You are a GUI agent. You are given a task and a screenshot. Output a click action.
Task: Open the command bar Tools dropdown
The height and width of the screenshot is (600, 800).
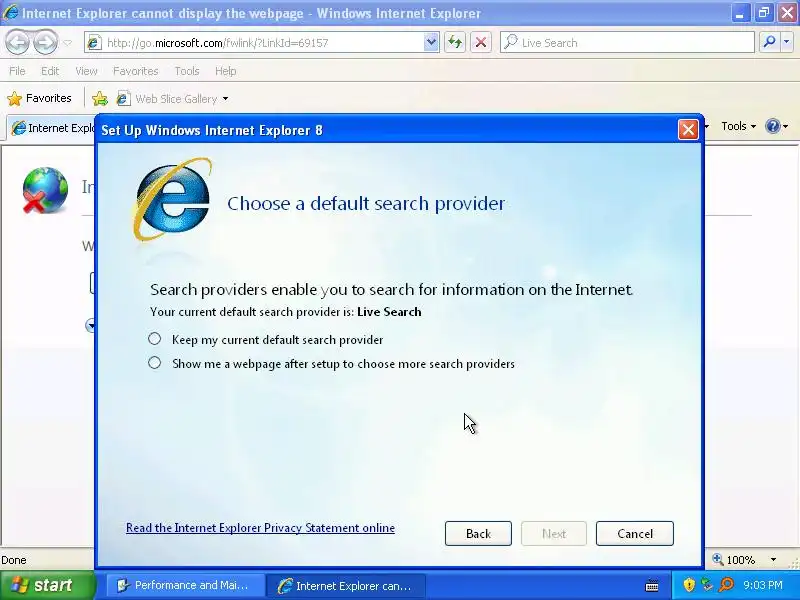pyautogui.click(x=738, y=126)
